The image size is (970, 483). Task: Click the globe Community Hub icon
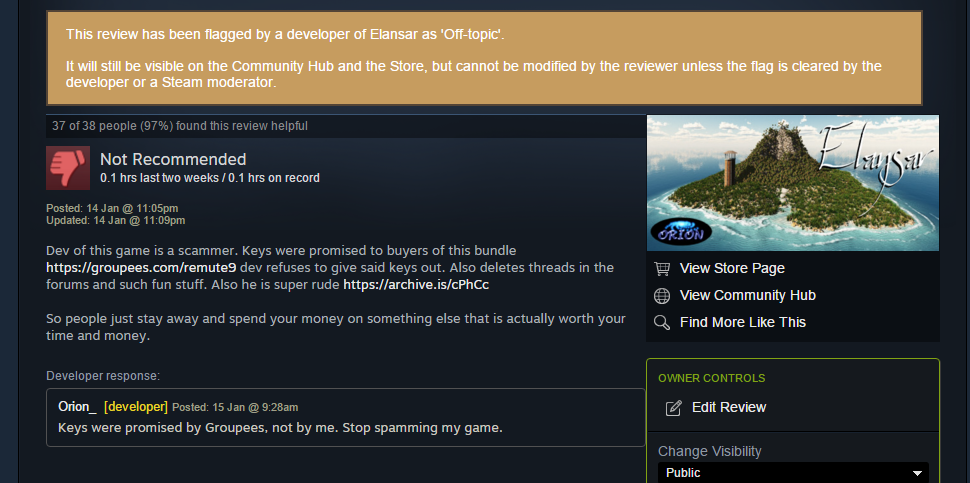pyautogui.click(x=662, y=296)
